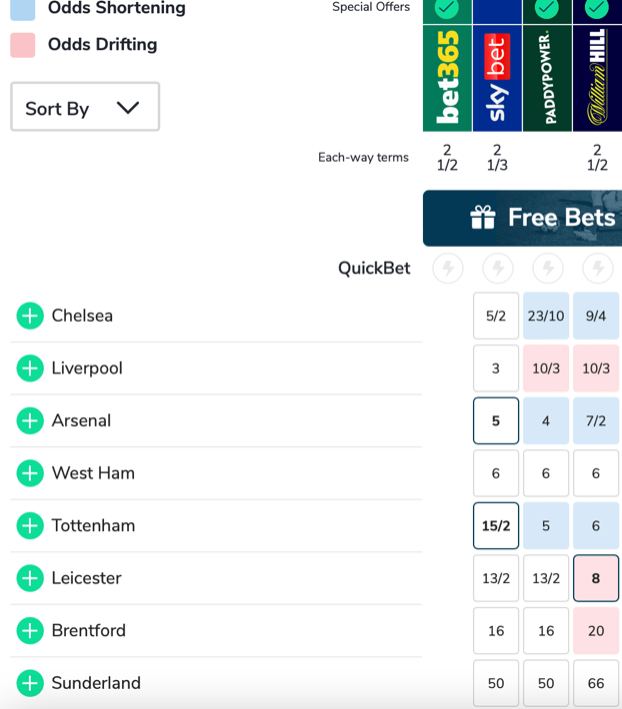Pick Leicester's highlighted odds of 8
The height and width of the screenshot is (709, 622).
tap(596, 578)
